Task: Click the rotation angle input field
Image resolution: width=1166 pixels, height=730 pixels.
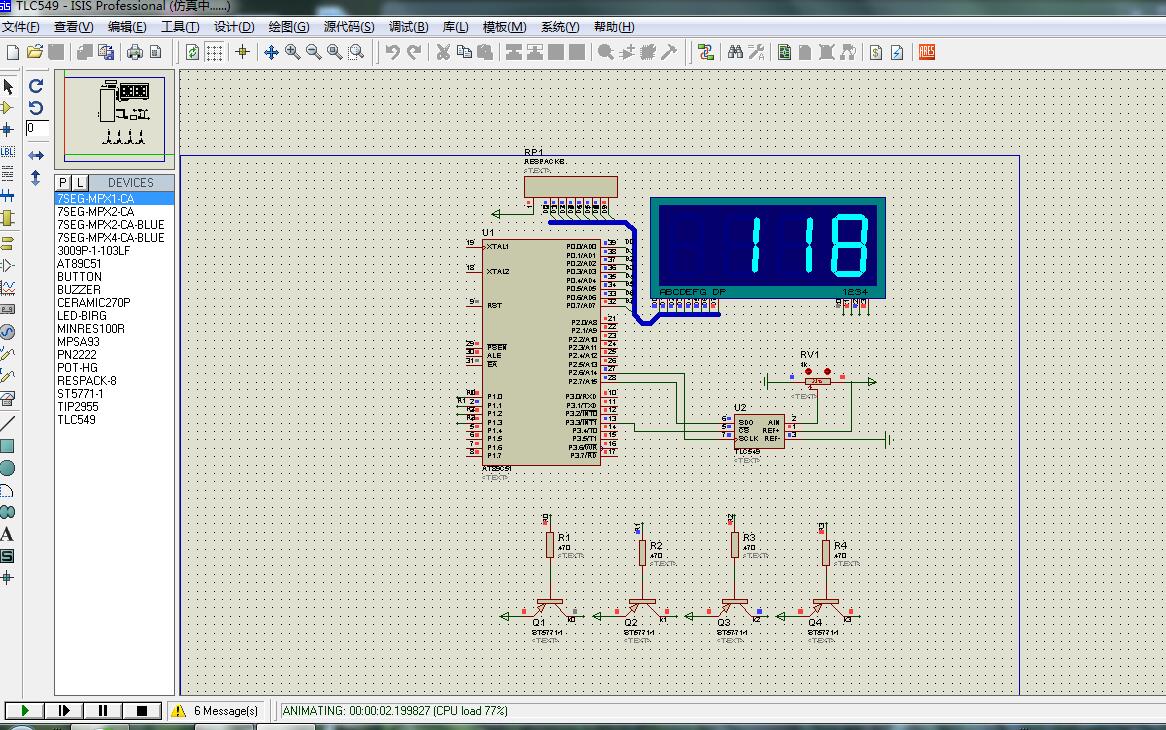Action: coord(37,128)
